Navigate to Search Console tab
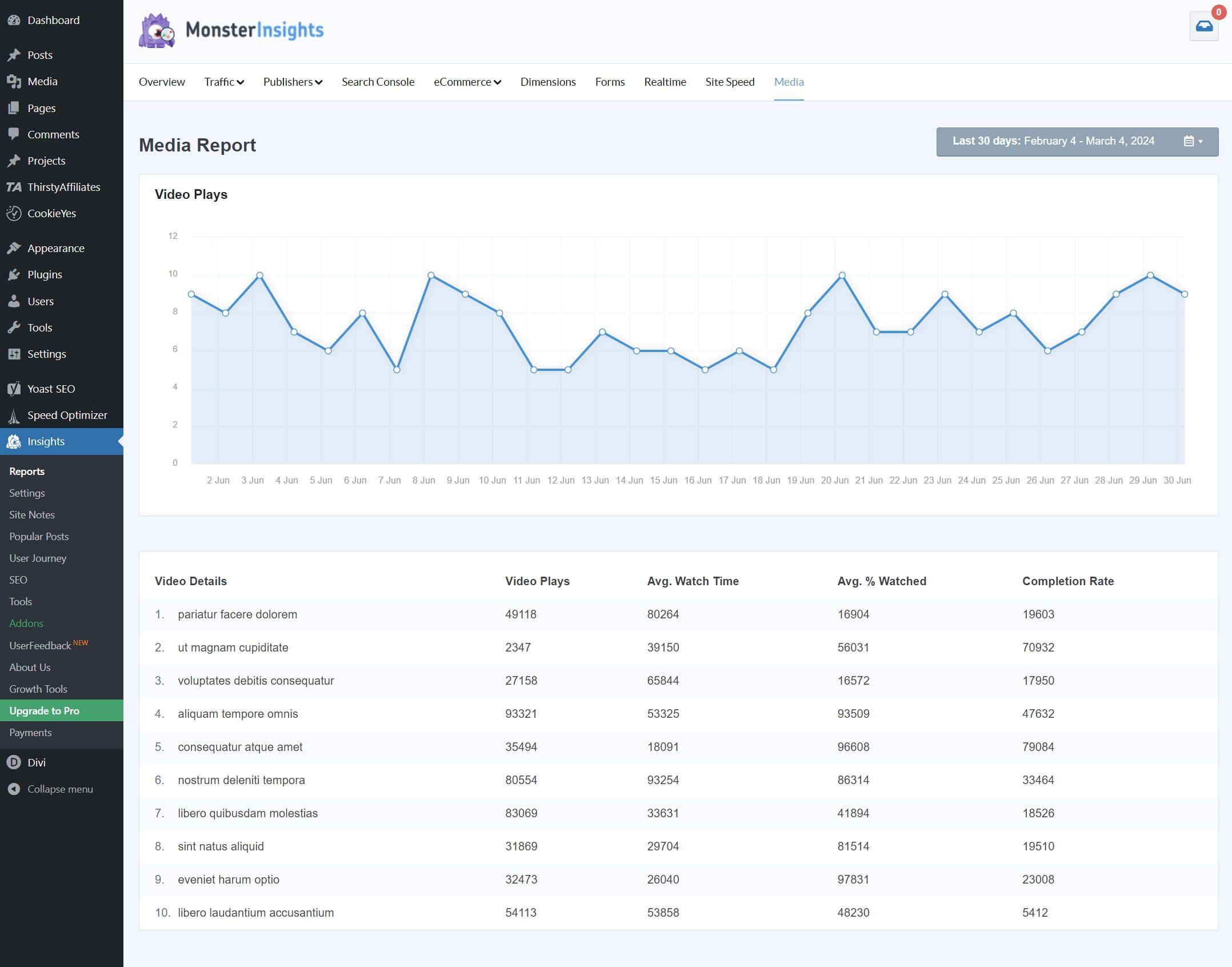This screenshot has width=1232, height=967. point(377,82)
